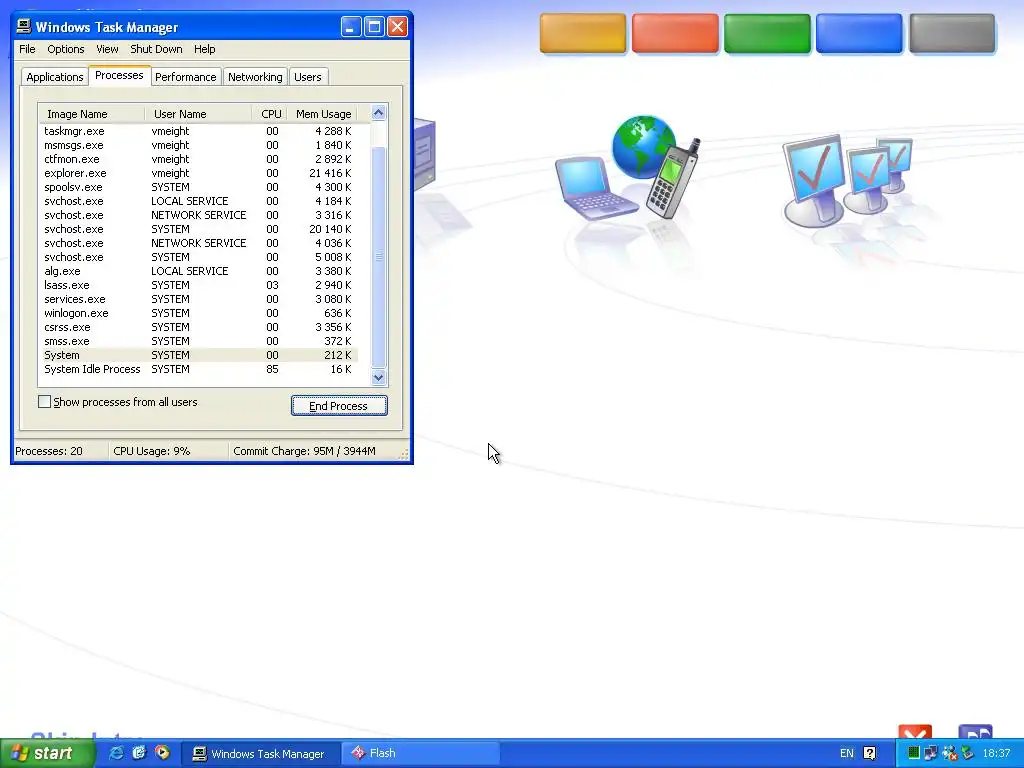This screenshot has height=768, width=1024.
Task: Sort by Image Name column header
Action: [91, 114]
